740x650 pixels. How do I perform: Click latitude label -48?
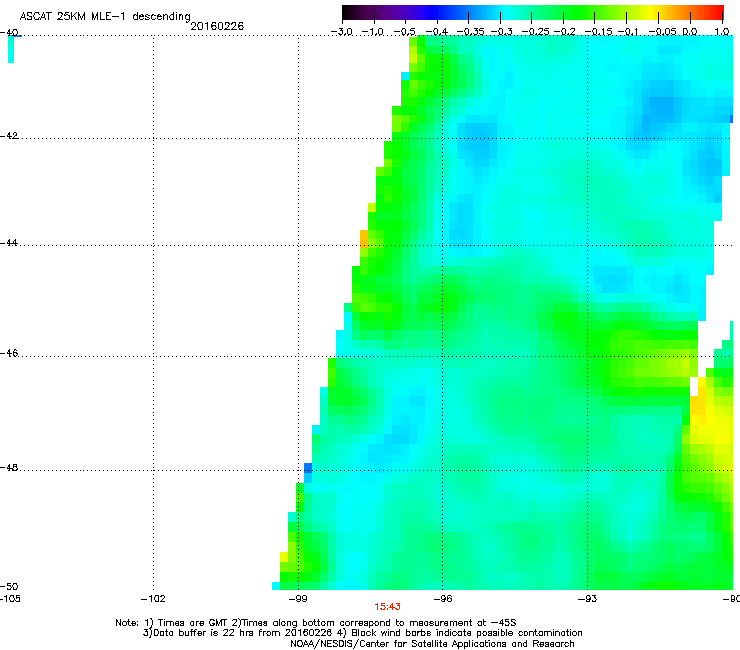coord(9,468)
